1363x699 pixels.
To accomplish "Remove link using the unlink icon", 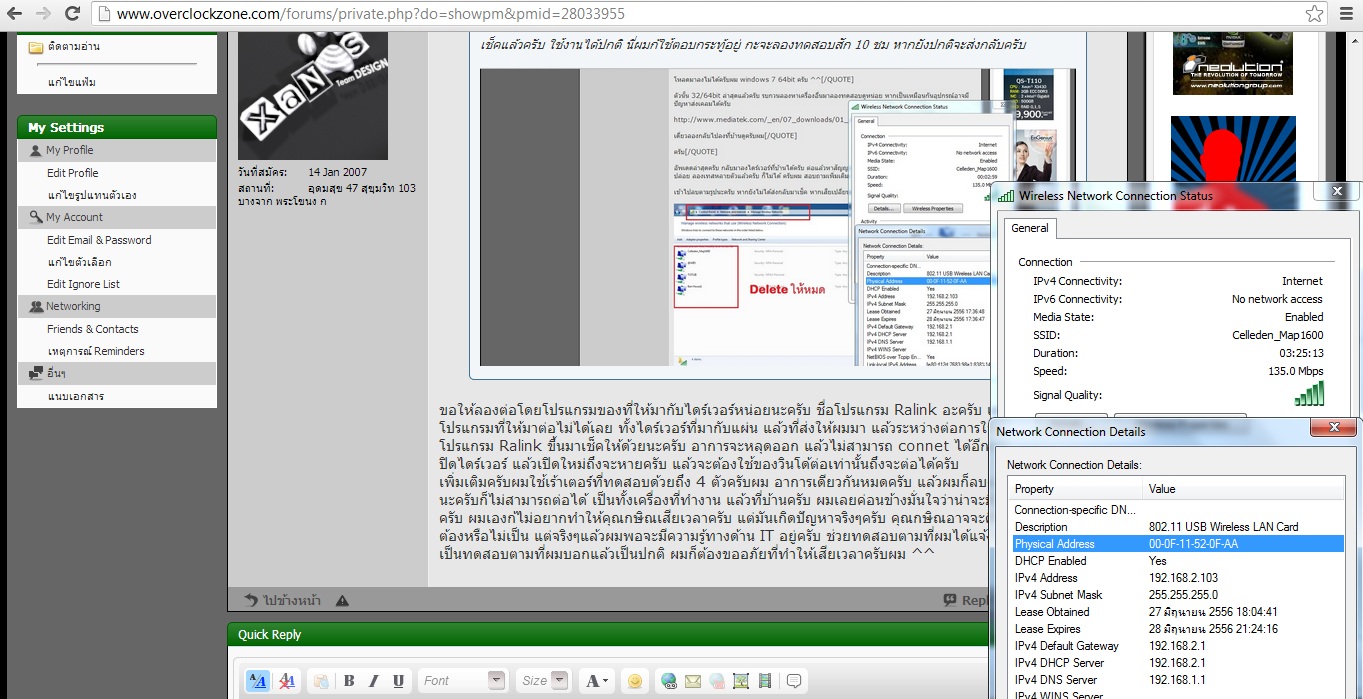I will tap(717, 681).
